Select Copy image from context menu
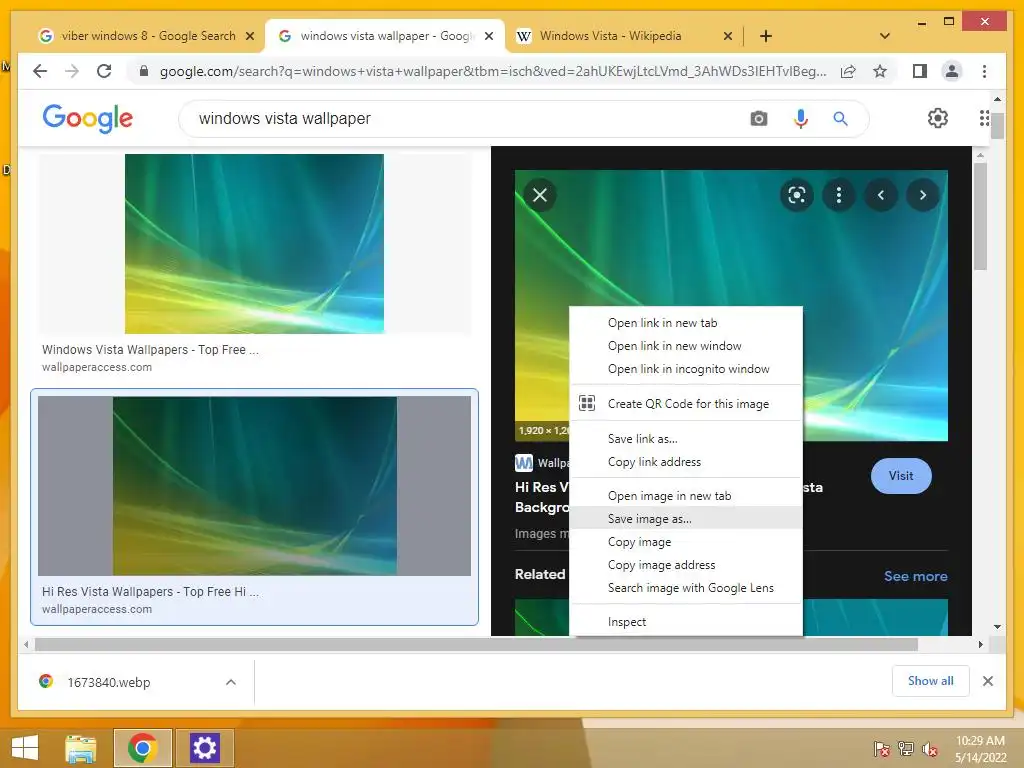1024x768 pixels. tap(686, 542)
